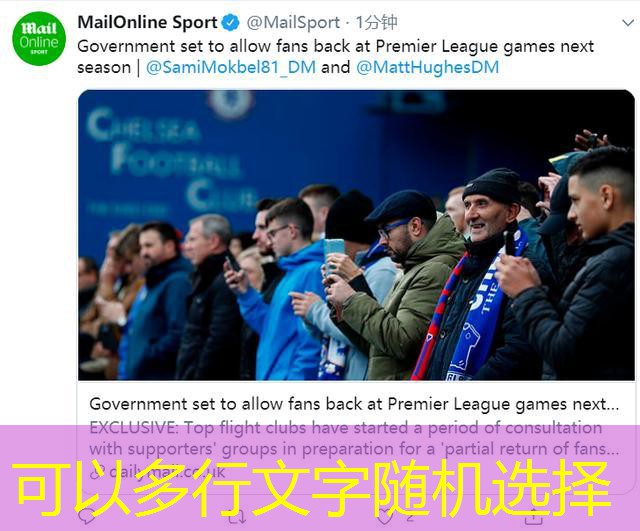This screenshot has width=640, height=531.
Task: Open the @MattHughesDM mention
Action: (x=427, y=67)
